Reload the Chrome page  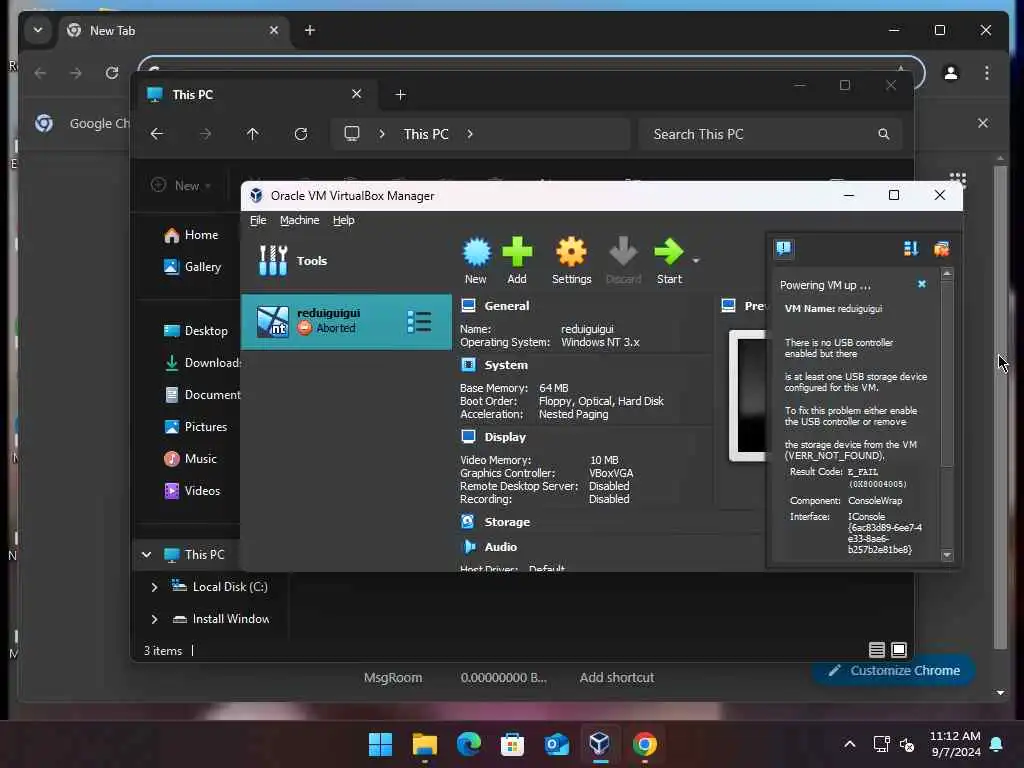click(112, 72)
